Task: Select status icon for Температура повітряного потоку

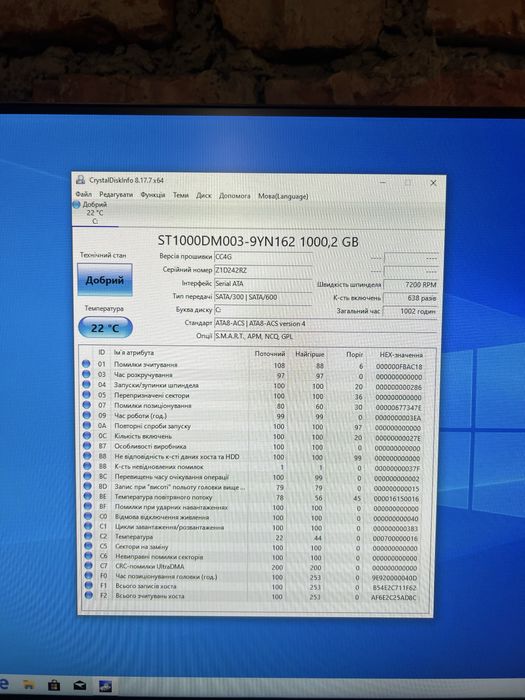Action: tap(88, 496)
